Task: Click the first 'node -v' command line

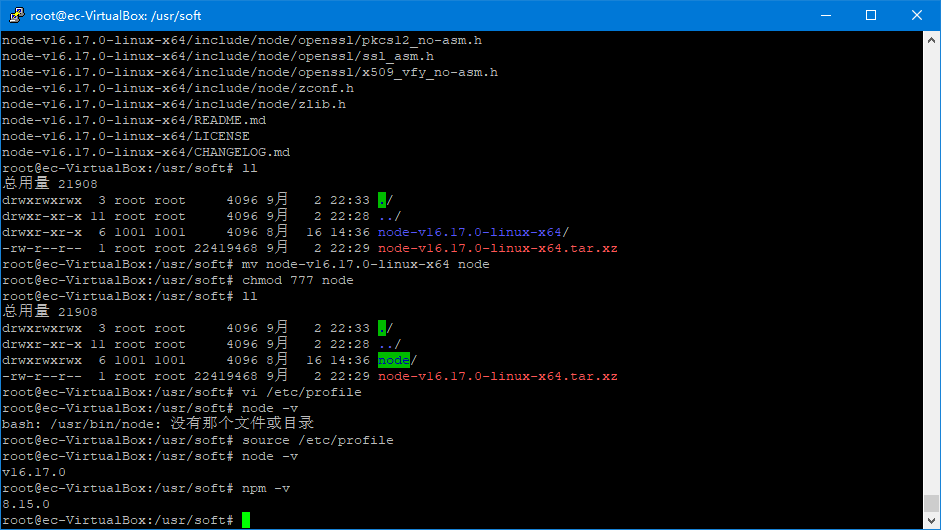Action: (270, 408)
